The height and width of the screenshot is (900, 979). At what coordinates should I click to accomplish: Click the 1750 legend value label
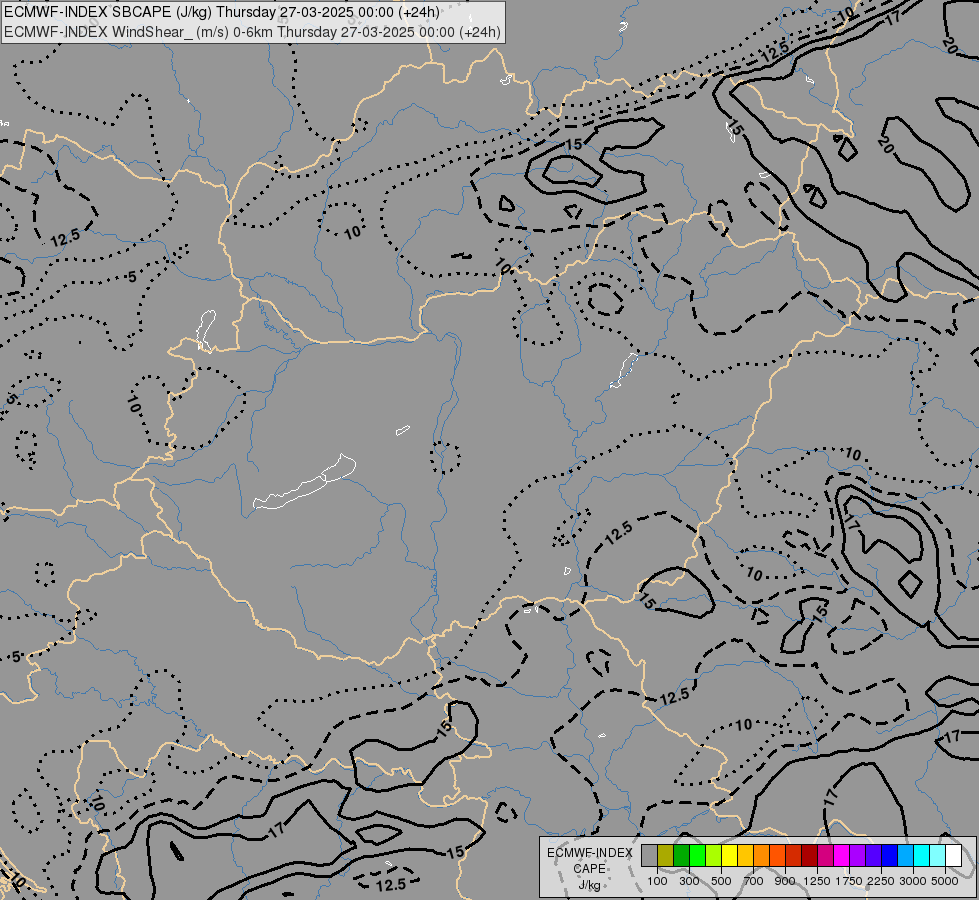849,881
